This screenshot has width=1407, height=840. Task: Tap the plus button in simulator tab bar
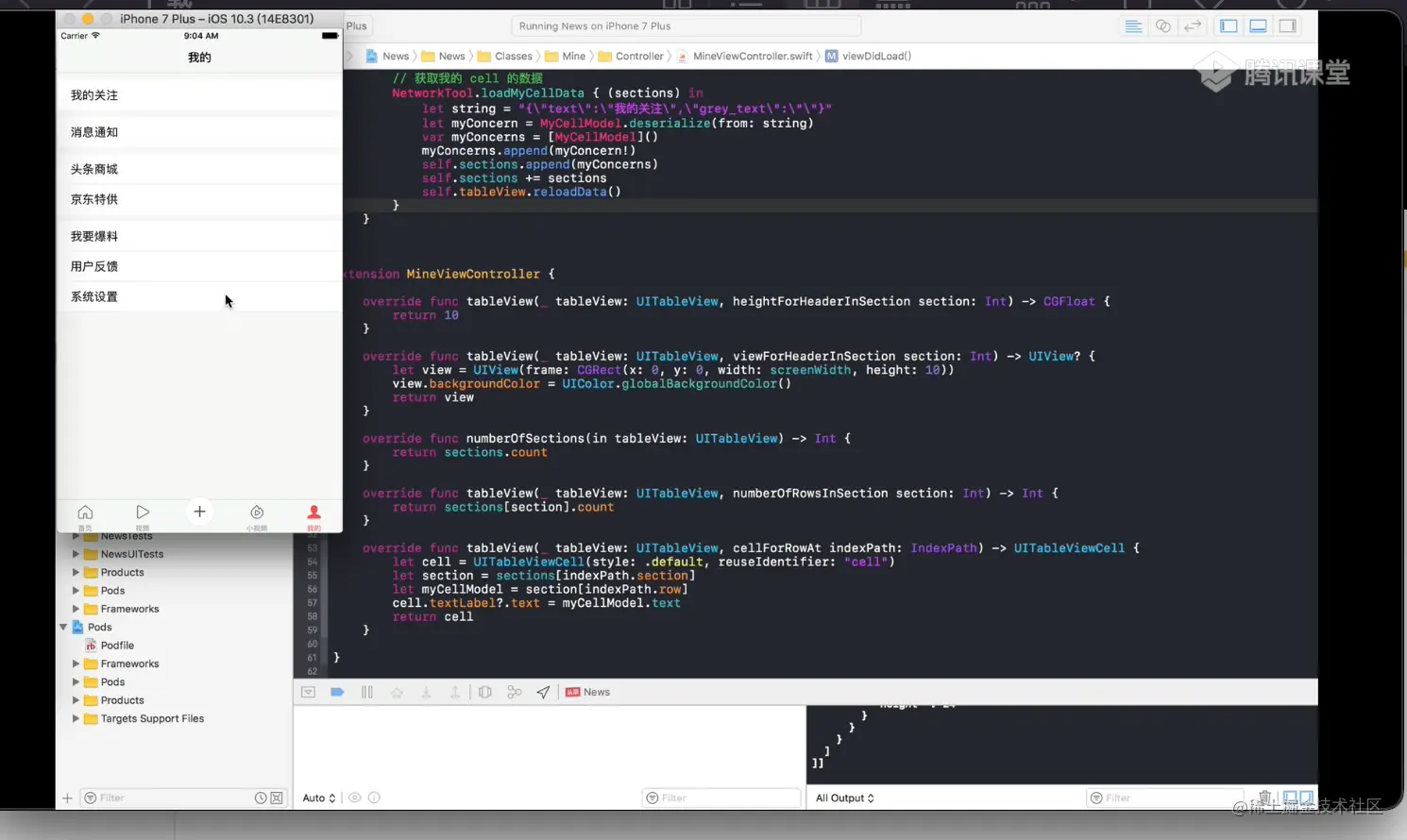pyautogui.click(x=199, y=512)
